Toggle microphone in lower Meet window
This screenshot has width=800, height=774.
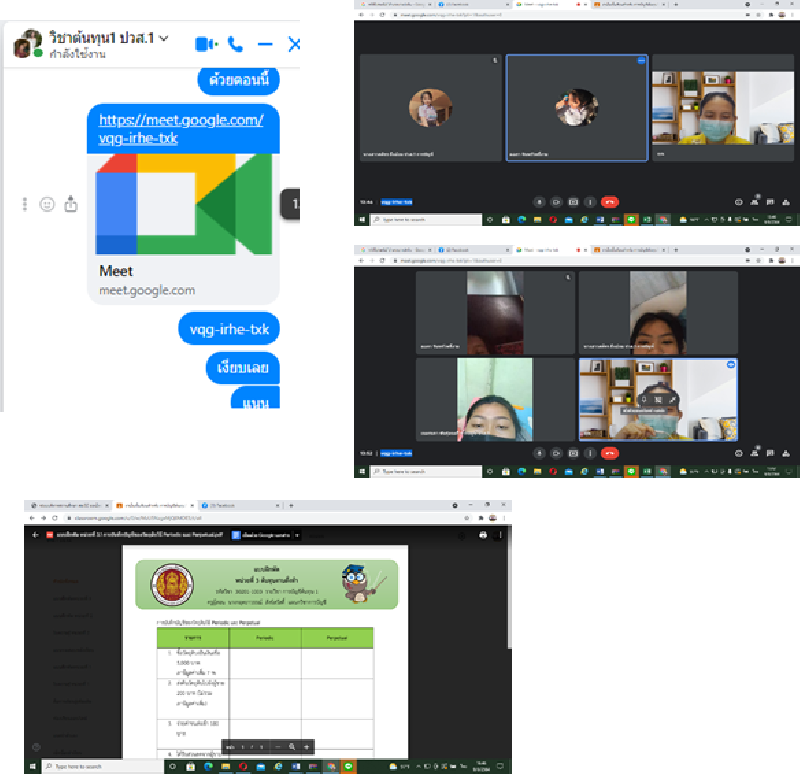[539, 452]
